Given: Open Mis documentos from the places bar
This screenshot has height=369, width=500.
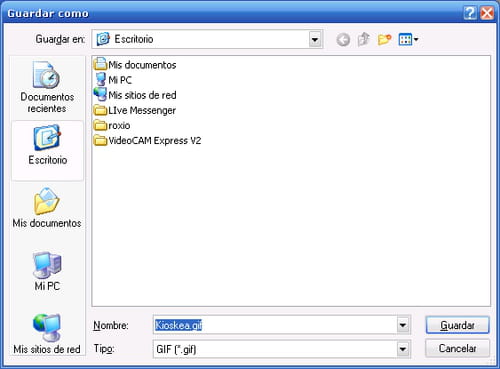Looking at the screenshot, I should click(47, 208).
